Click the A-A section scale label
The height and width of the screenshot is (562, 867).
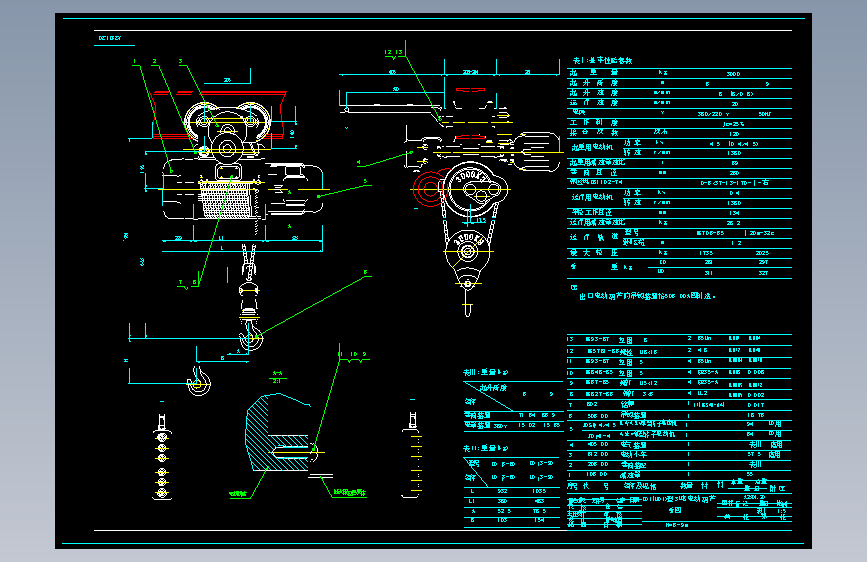click(277, 377)
